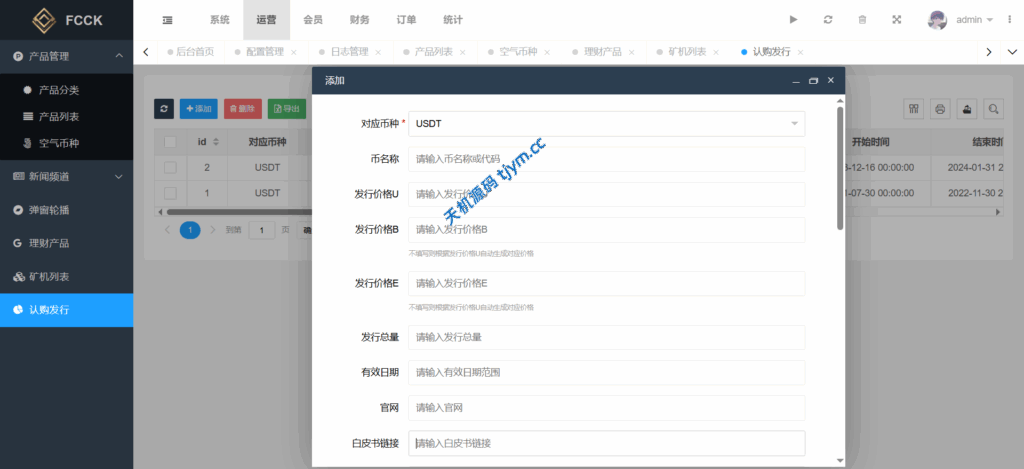1024x469 pixels.
Task: Close the 日志管理 tab
Action: tap(378, 52)
